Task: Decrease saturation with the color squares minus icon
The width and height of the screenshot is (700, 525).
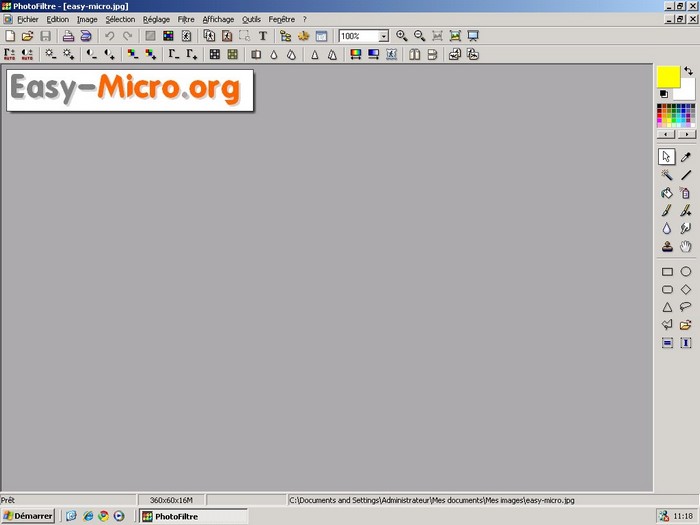Action: [x=133, y=54]
